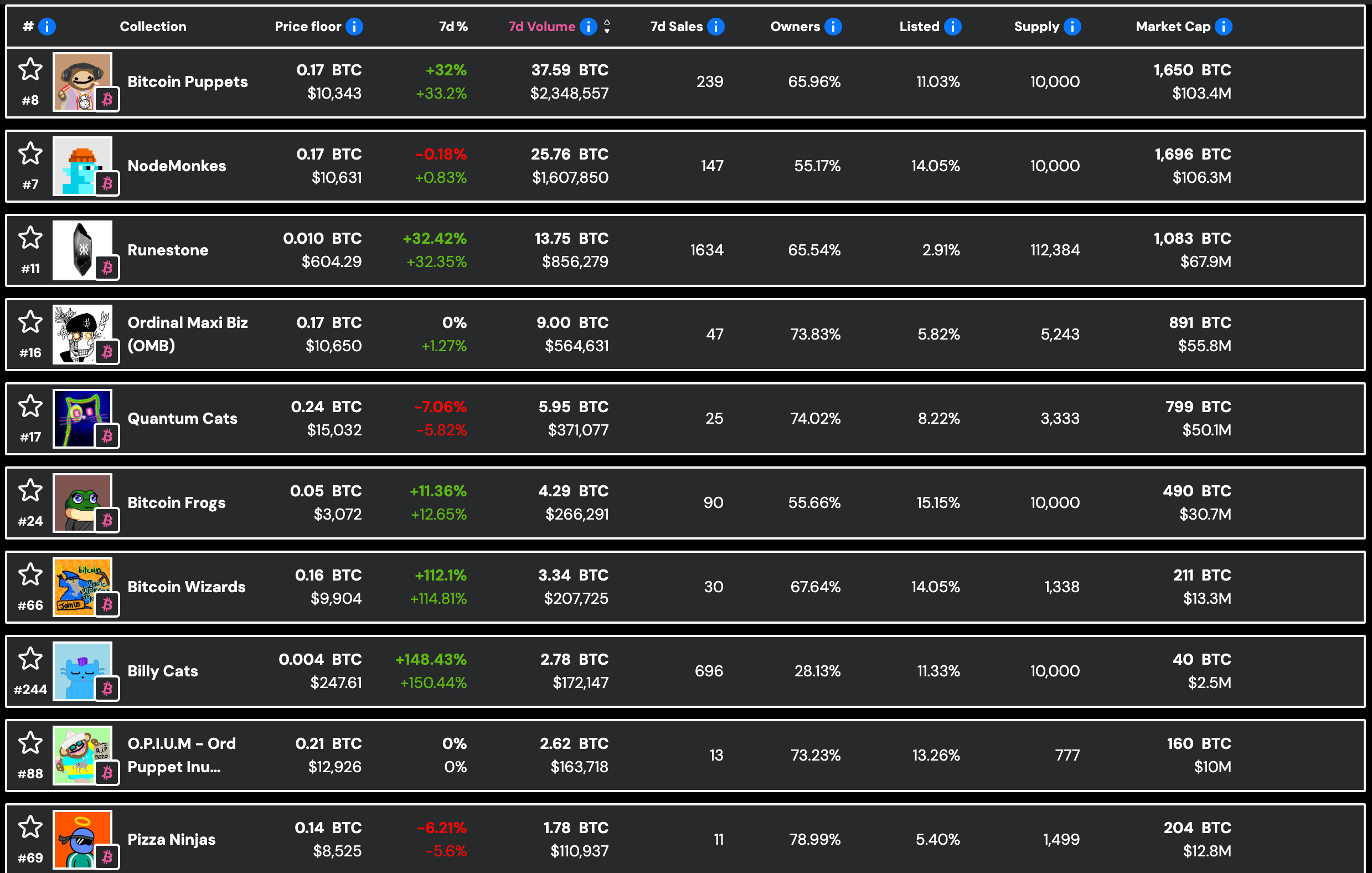Click the info icon beside Supply
Screen dimensions: 1372x873
(x=1072, y=26)
